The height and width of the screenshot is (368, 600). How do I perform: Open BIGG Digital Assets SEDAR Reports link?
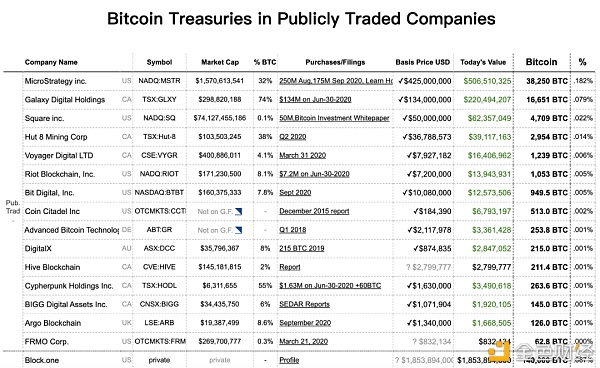pos(304,304)
